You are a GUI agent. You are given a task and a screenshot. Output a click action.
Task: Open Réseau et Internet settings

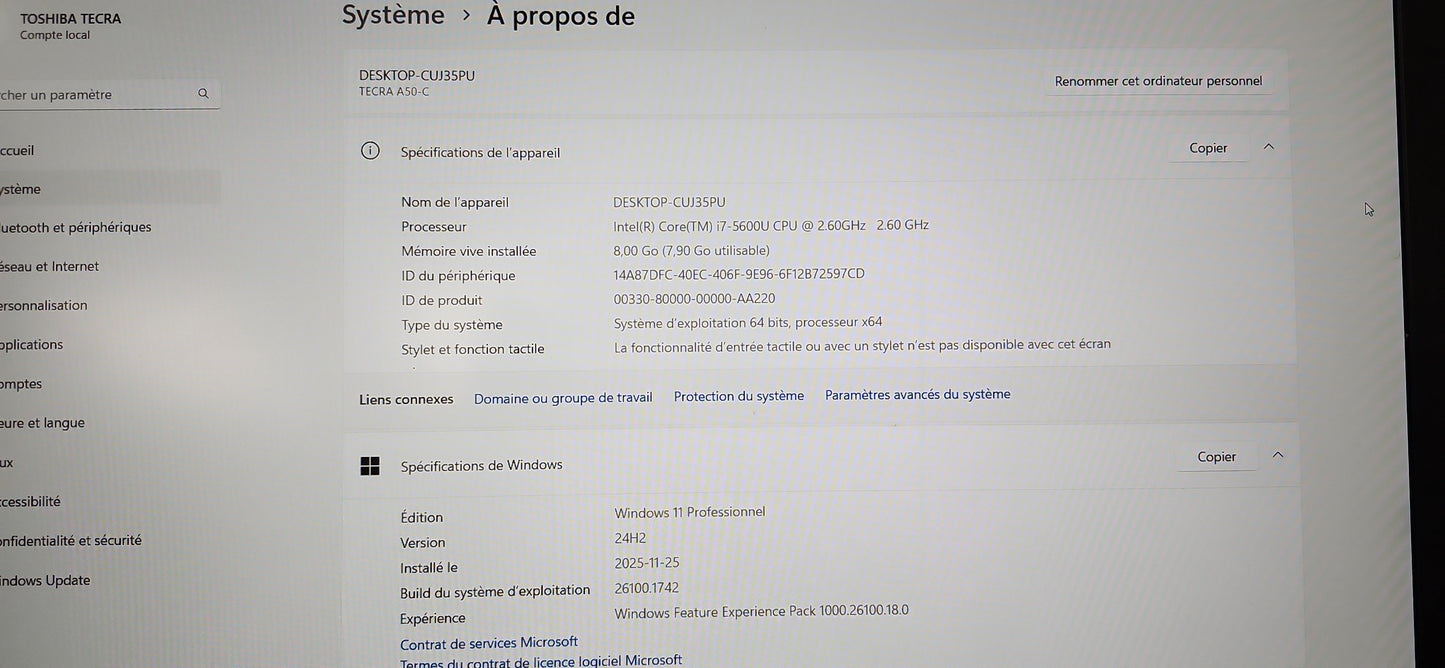(49, 266)
